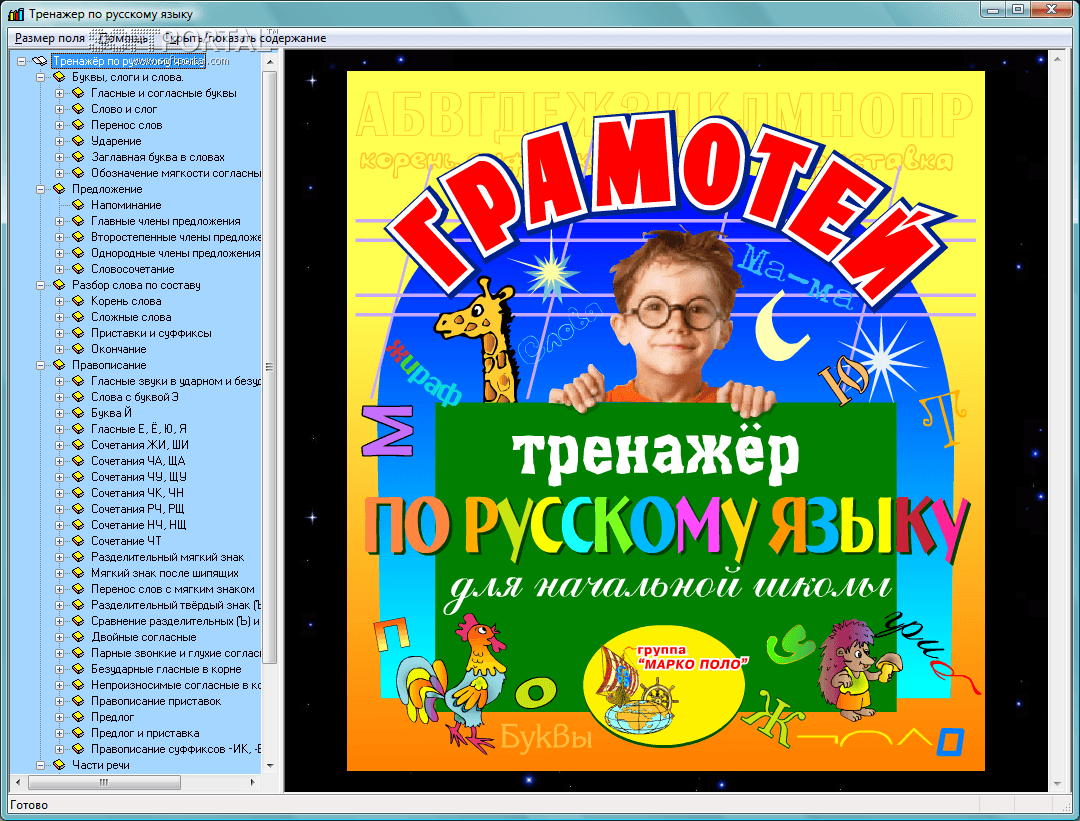Image resolution: width=1080 pixels, height=821 pixels.
Task: Click the book icon beside Гласные и согласные буквы
Action: pyautogui.click(x=79, y=93)
